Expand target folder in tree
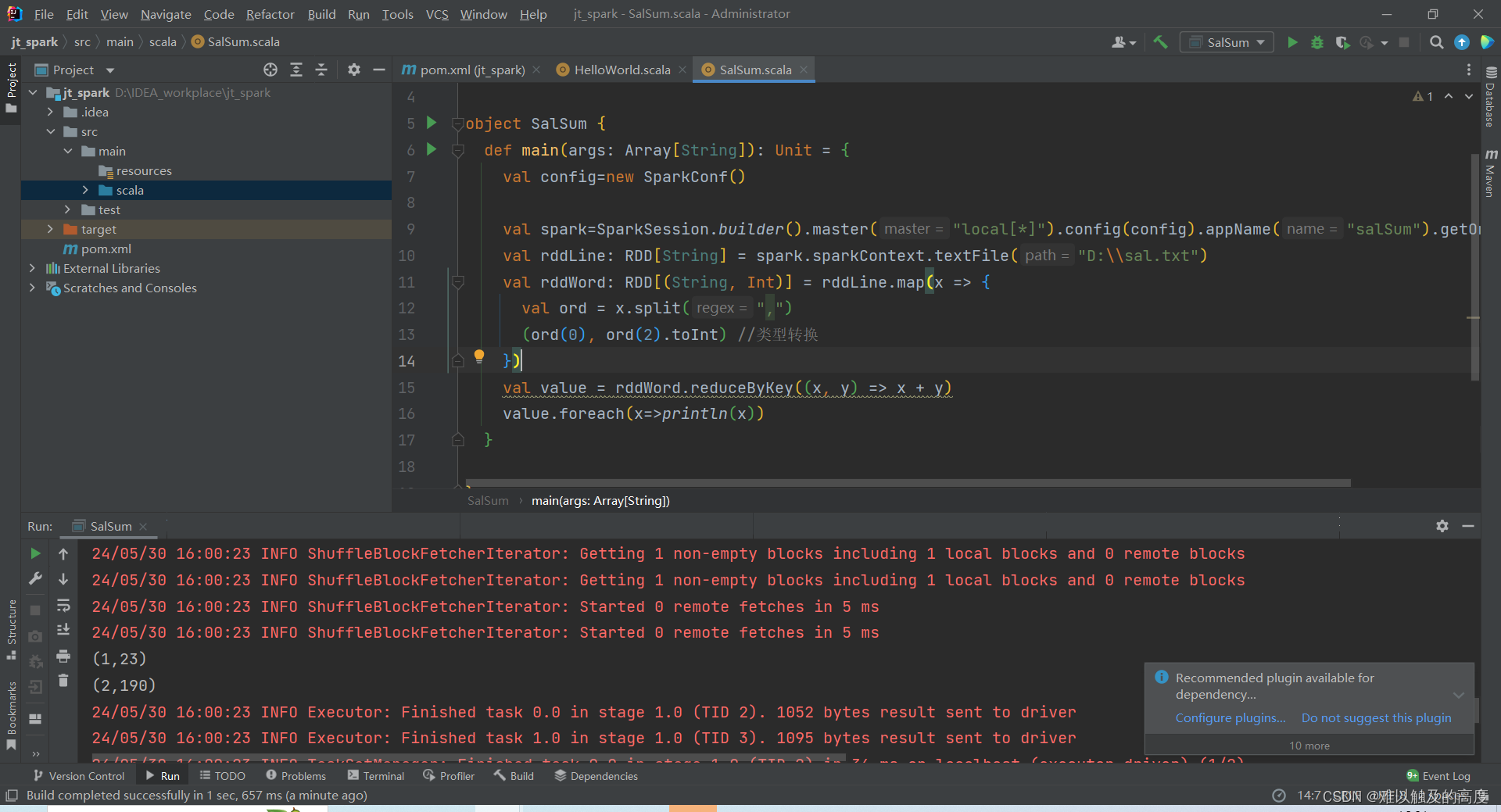The width and height of the screenshot is (1501, 812). (51, 229)
